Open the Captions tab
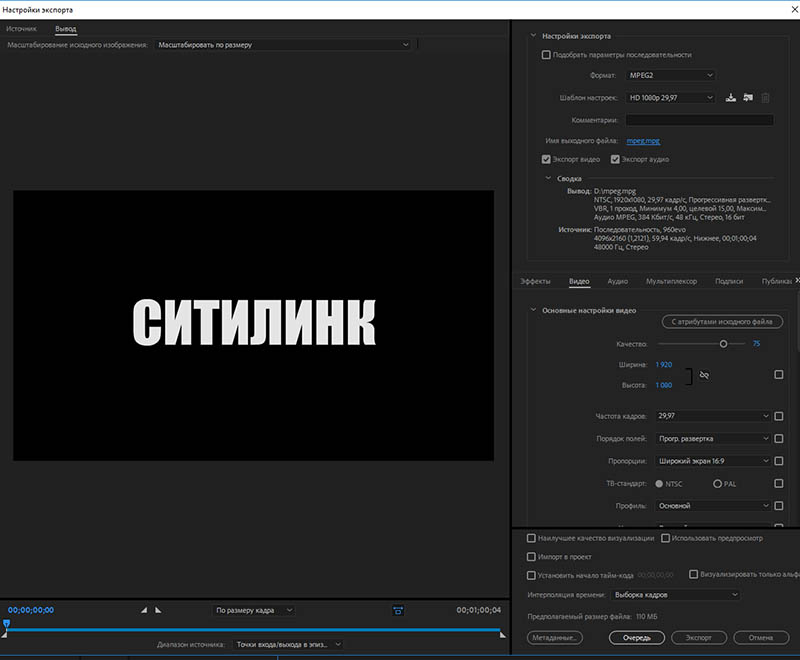The width and height of the screenshot is (800, 660). coord(729,281)
